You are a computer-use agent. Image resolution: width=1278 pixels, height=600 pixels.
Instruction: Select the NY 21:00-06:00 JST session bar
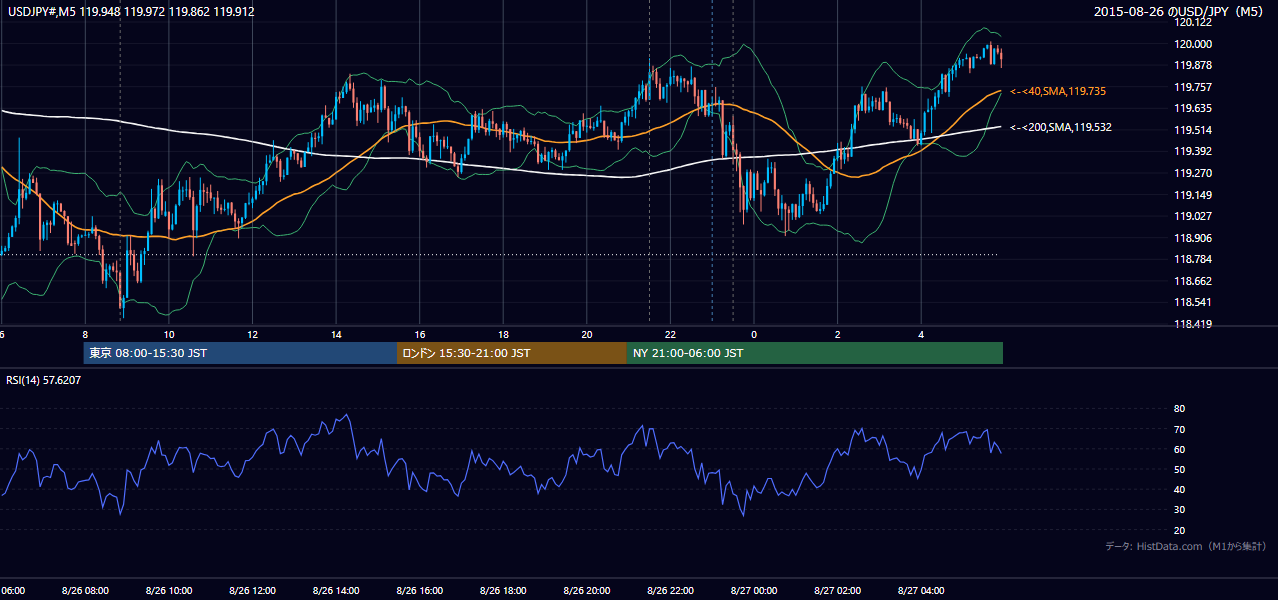pos(815,353)
